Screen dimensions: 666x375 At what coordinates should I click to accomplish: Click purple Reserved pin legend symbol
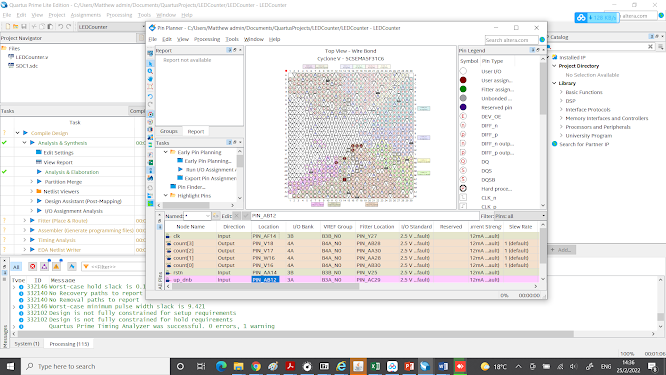[463, 107]
